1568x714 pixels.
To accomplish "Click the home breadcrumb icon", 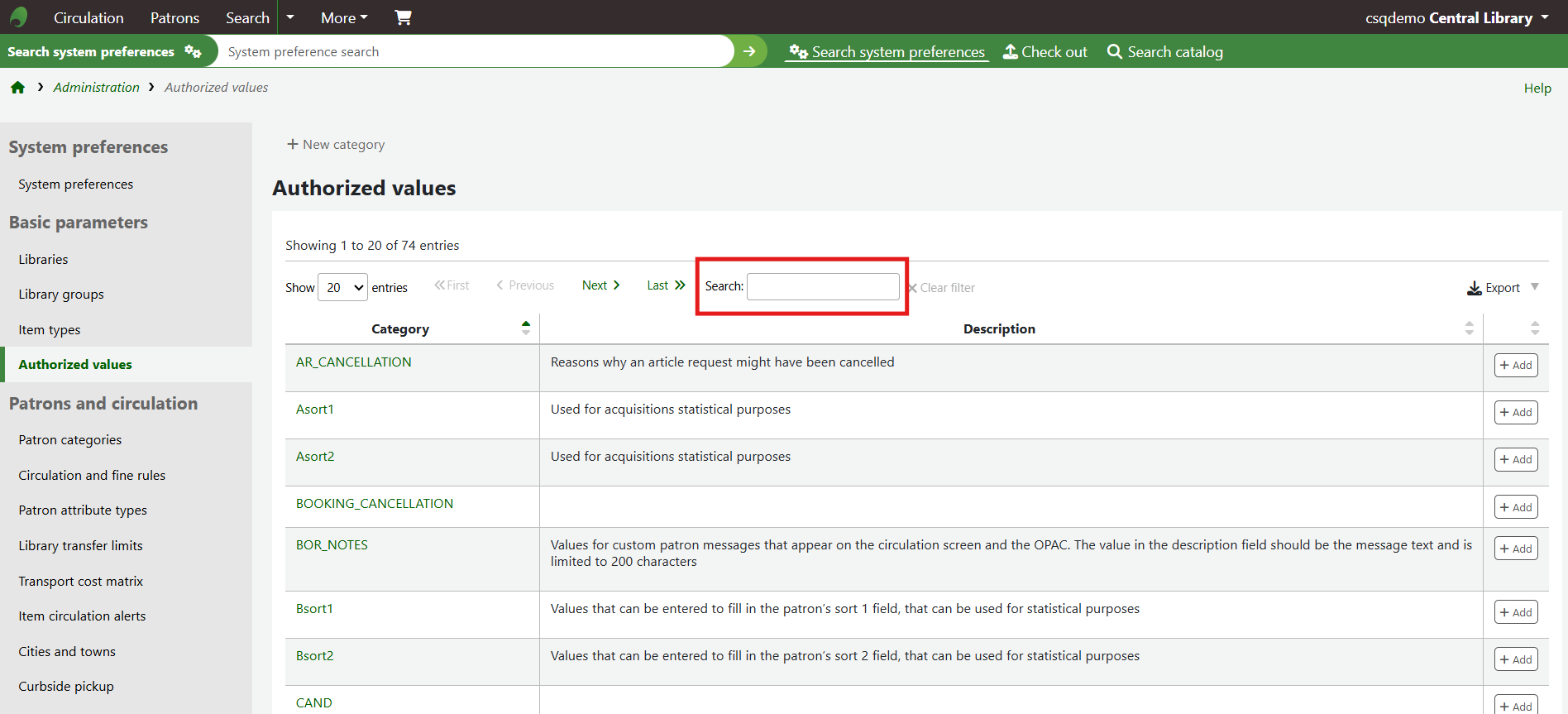I will click(x=17, y=88).
